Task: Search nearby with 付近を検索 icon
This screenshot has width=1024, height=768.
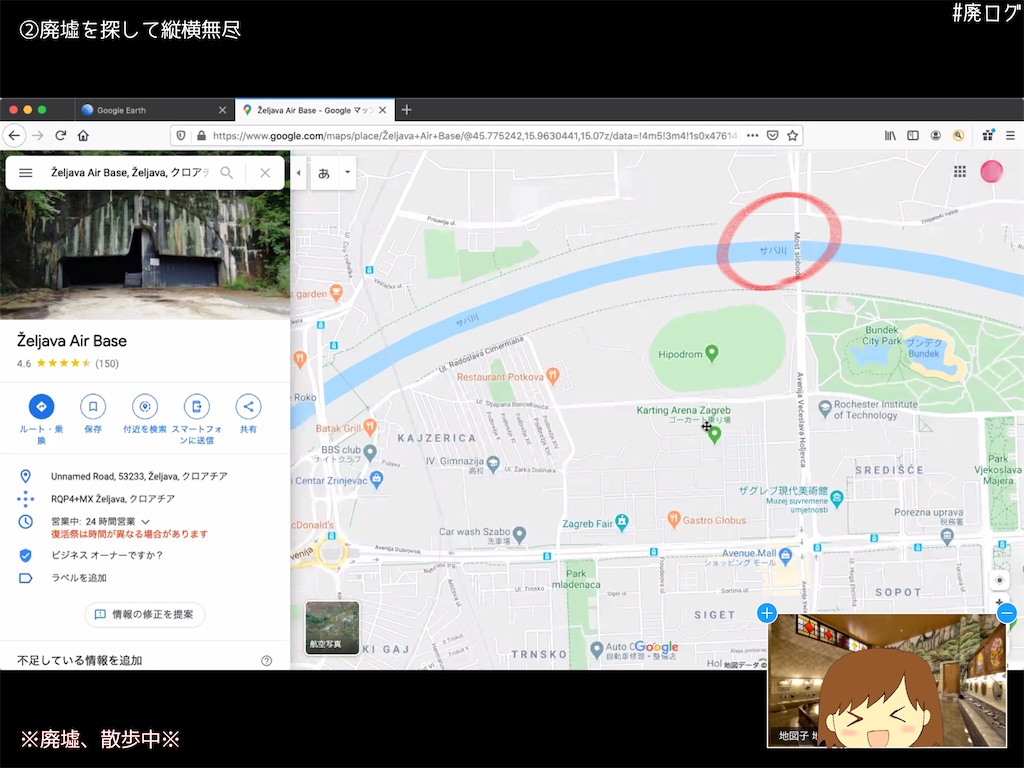Action: tap(145, 406)
